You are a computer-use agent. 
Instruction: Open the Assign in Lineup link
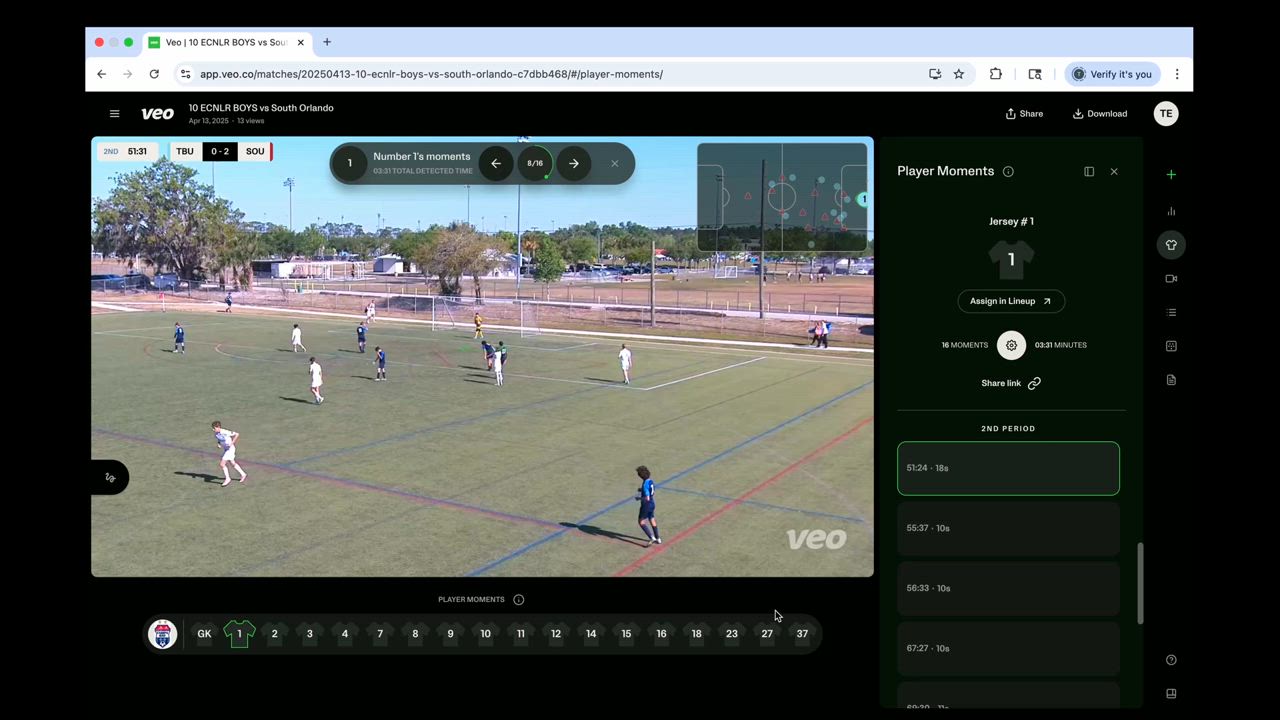pos(1010,301)
